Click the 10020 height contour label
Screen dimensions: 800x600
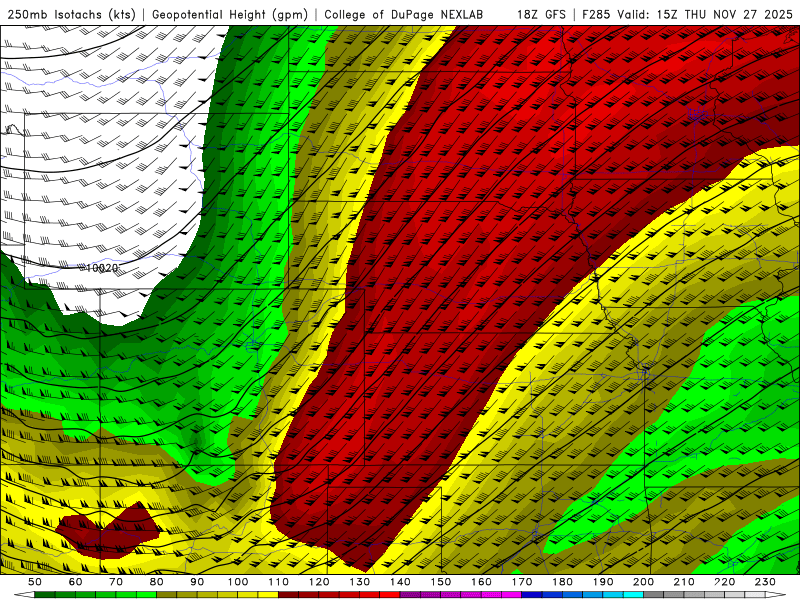[x=102, y=268]
